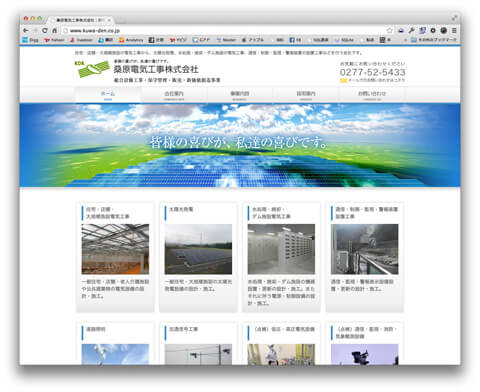Open the Yahoo bookmark
This screenshot has height=392, width=480.
pos(54,40)
